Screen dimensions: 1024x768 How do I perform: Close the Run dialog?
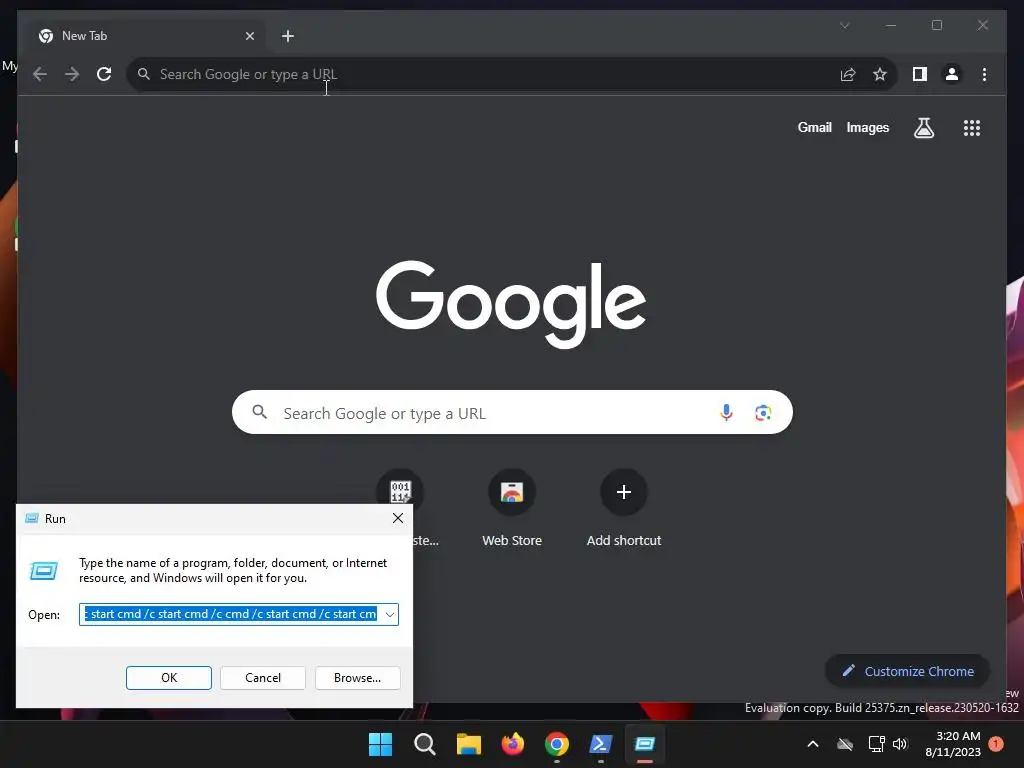click(398, 518)
